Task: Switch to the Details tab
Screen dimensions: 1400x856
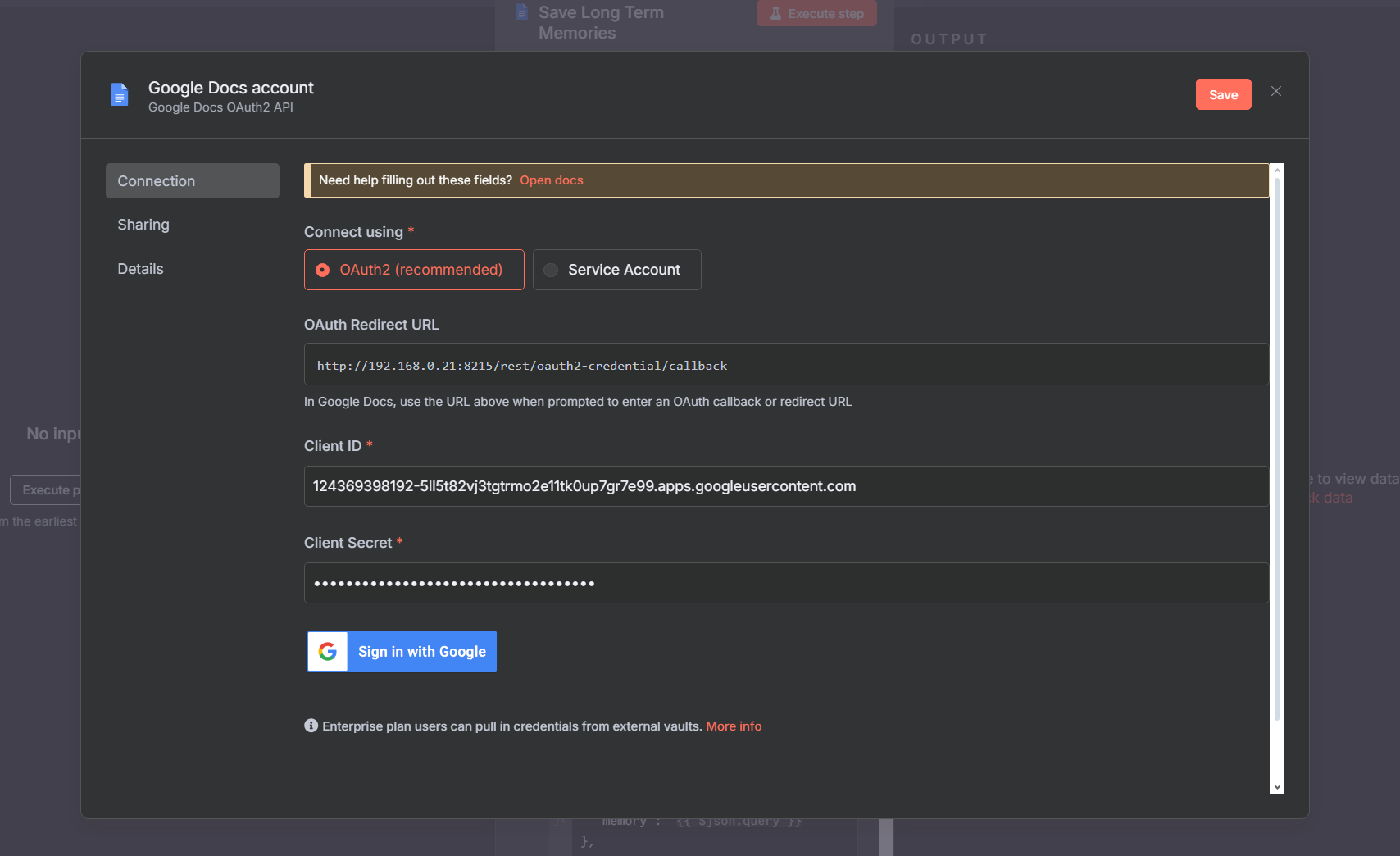Action: (x=140, y=269)
